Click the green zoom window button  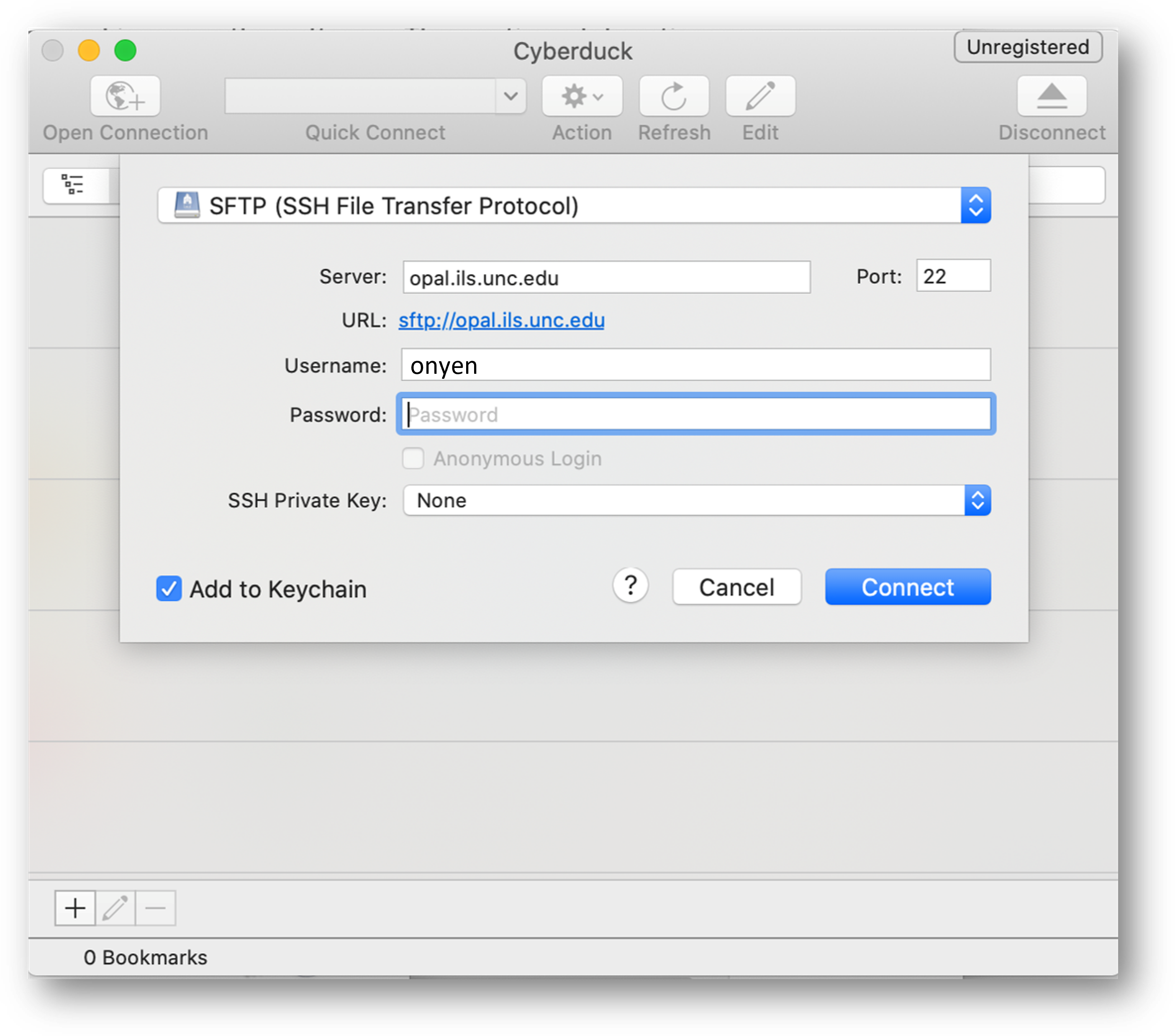125,51
